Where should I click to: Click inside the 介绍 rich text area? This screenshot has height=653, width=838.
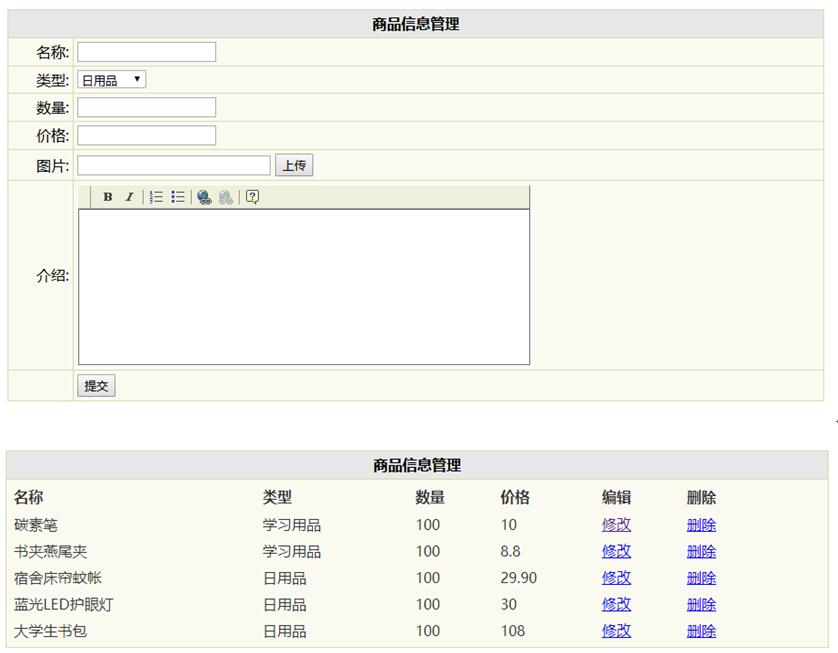tap(304, 287)
